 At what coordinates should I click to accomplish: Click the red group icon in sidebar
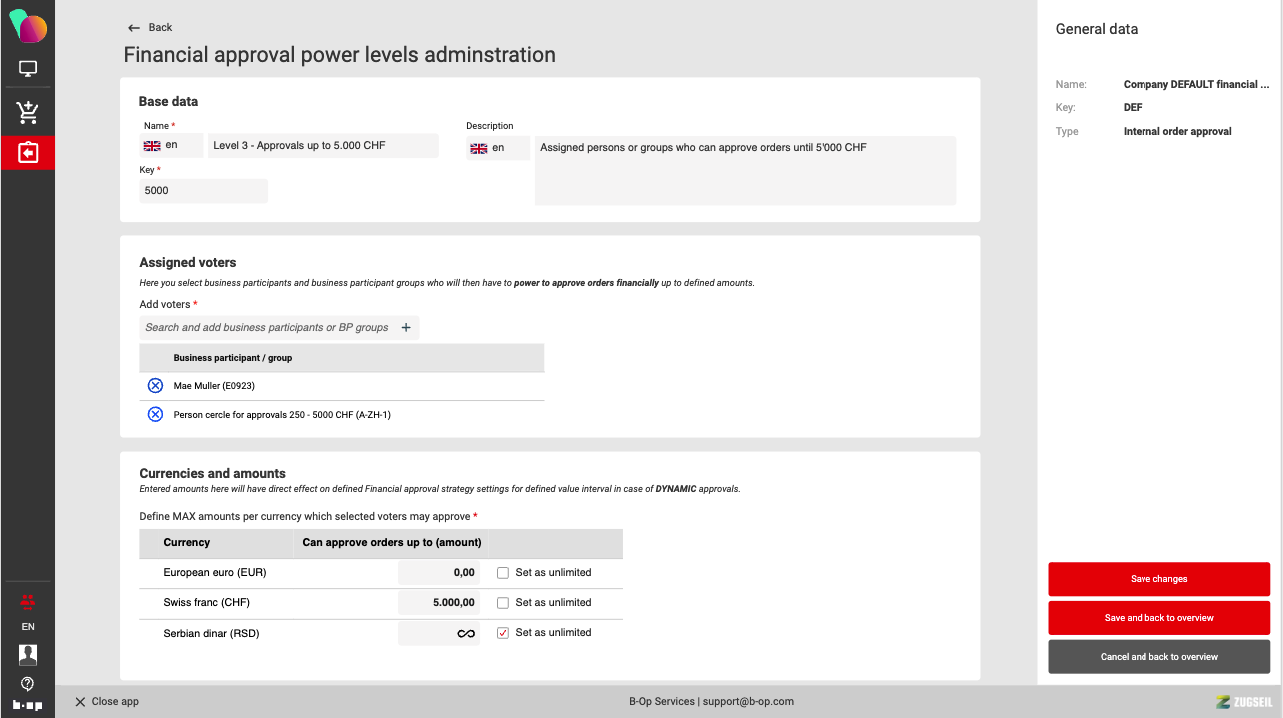coord(28,601)
